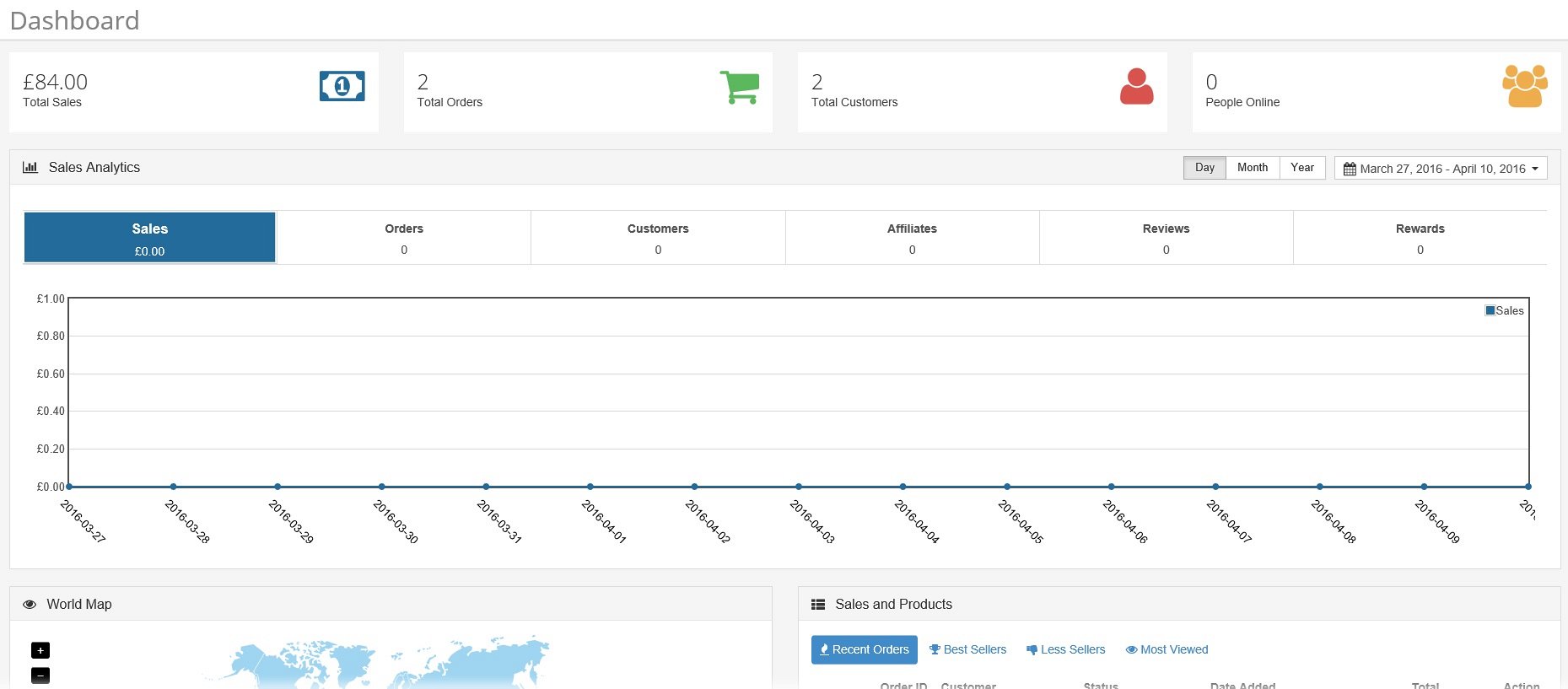Click the Total Sales banknote icon
This screenshot has height=689, width=1568.
(342, 86)
